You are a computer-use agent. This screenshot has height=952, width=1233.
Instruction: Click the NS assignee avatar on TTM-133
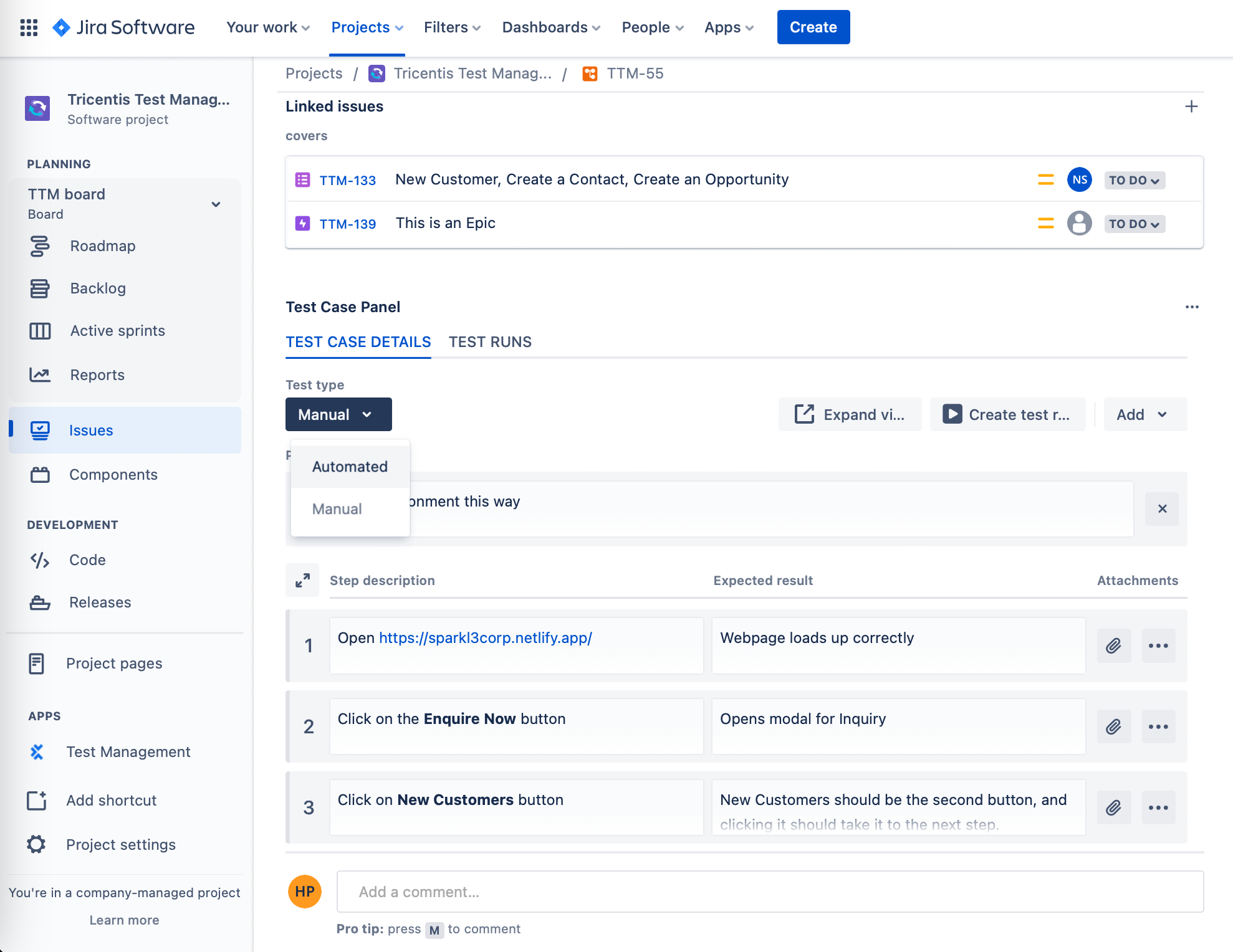[1080, 180]
